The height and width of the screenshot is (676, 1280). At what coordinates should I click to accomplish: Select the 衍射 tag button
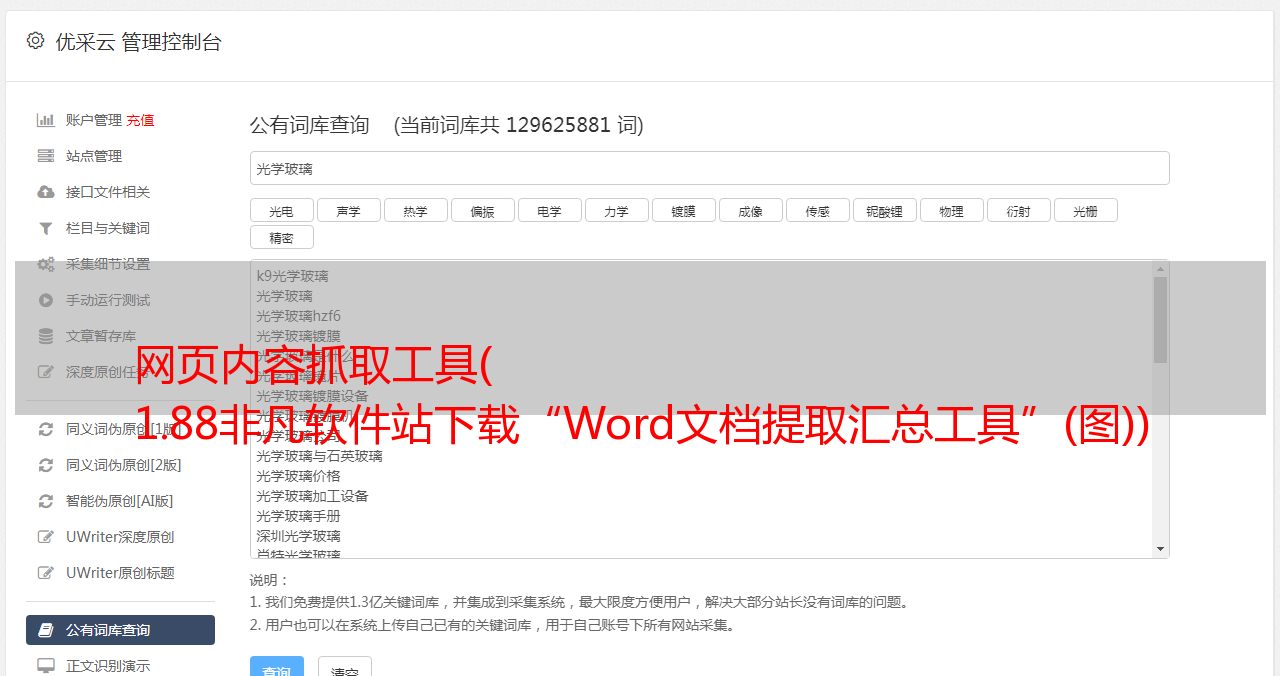coord(1019,210)
